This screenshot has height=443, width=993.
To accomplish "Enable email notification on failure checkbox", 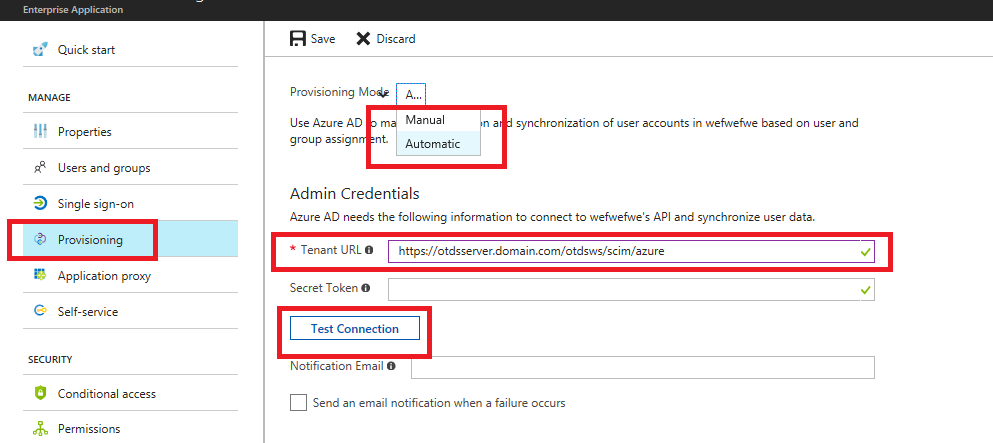I will (x=298, y=402).
